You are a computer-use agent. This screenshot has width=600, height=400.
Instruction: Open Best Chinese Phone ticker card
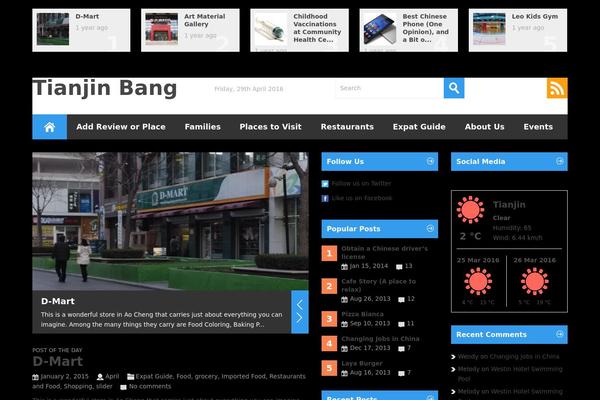[x=409, y=30]
